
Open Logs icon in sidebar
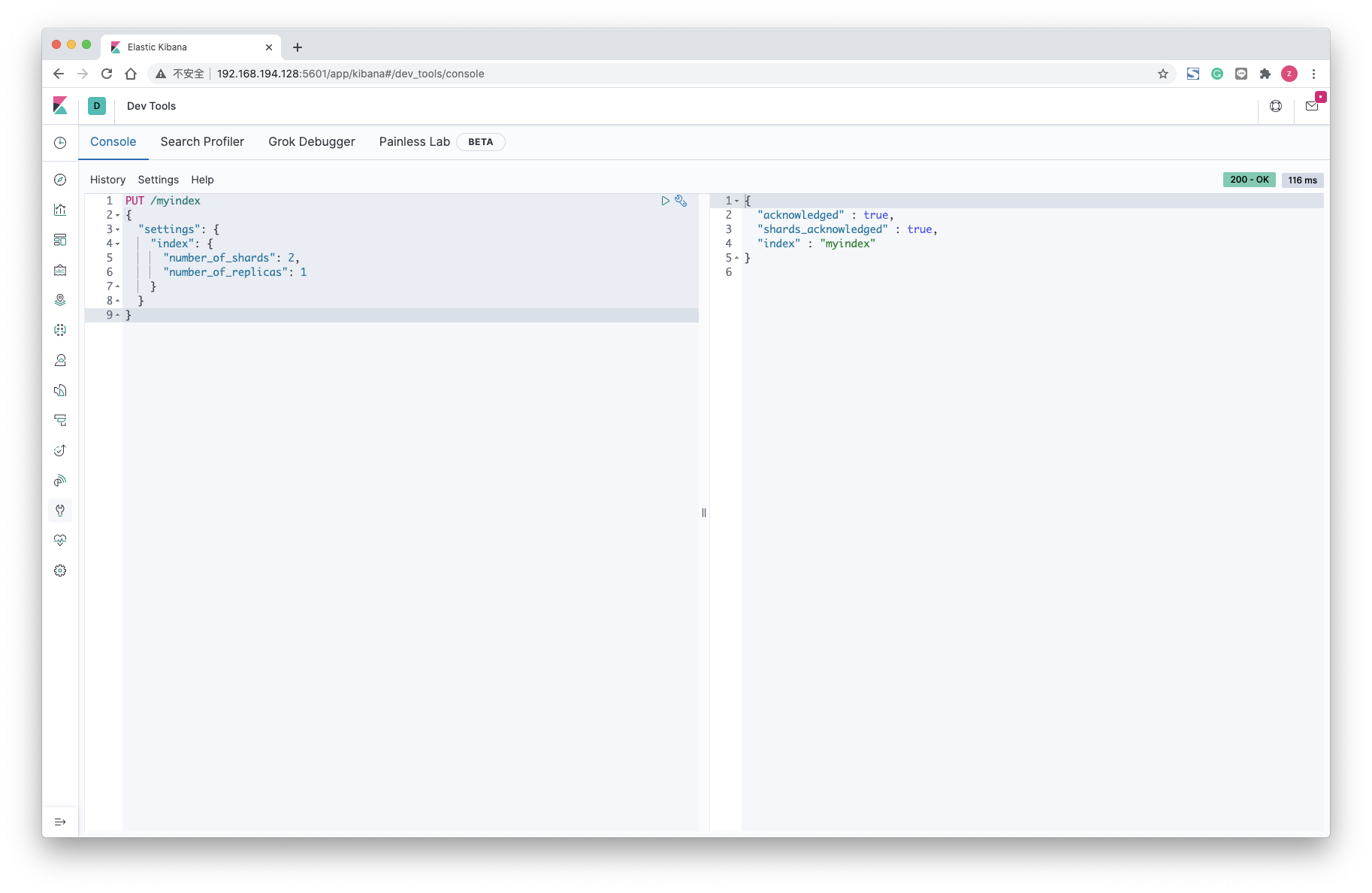pos(60,390)
